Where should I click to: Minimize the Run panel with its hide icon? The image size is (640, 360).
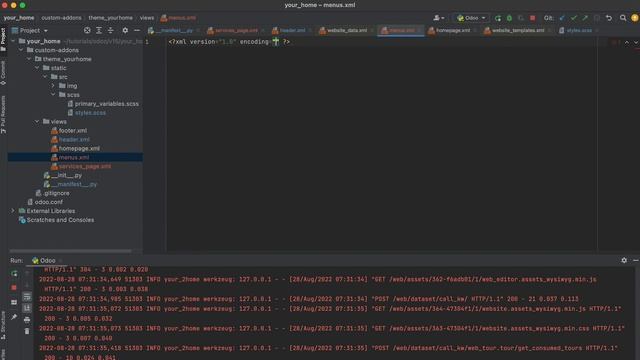[x=636, y=260]
